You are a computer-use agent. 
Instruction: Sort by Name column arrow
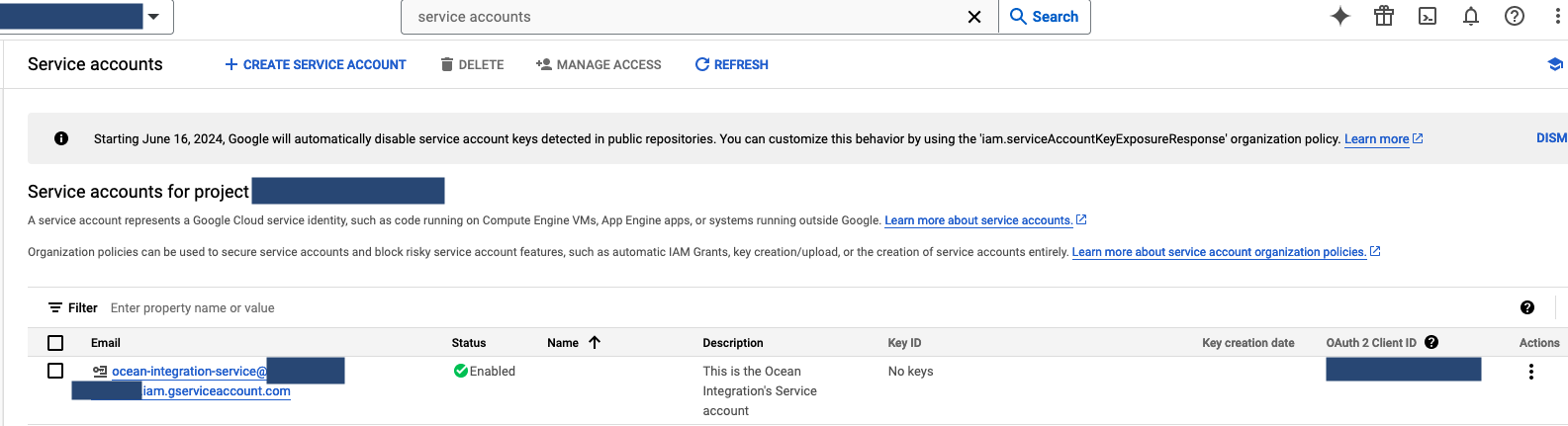pos(595,343)
